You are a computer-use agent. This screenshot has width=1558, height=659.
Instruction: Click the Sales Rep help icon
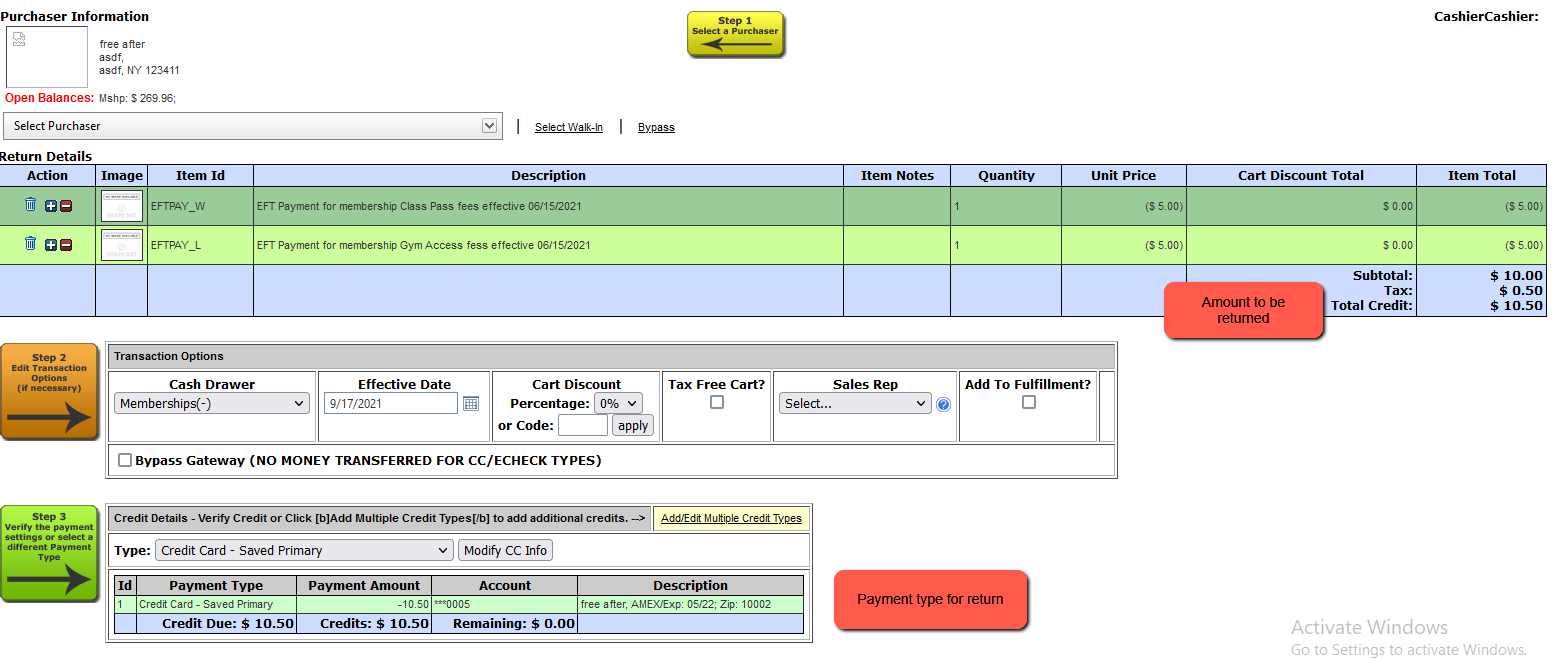click(x=943, y=405)
